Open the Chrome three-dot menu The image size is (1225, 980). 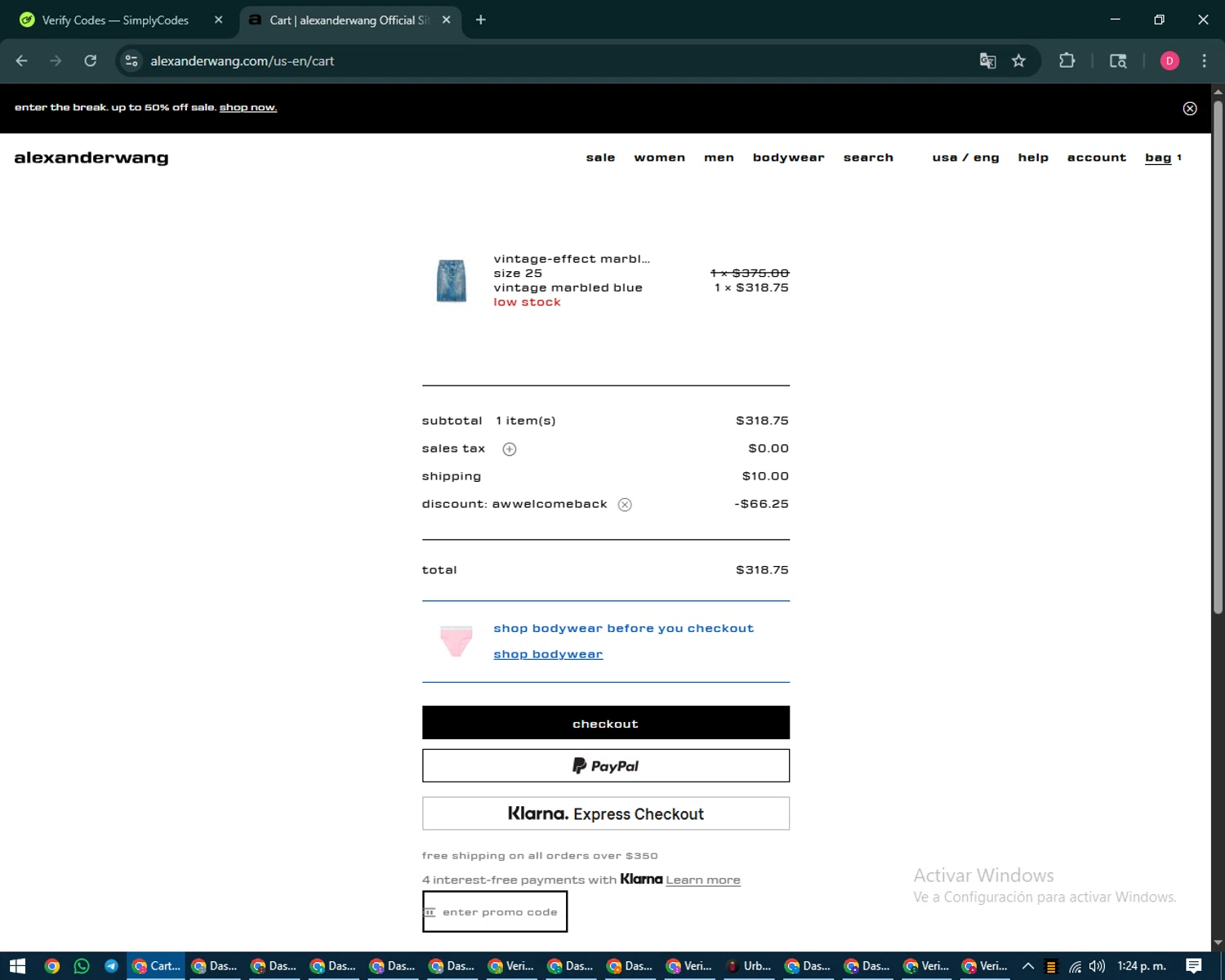click(1204, 60)
